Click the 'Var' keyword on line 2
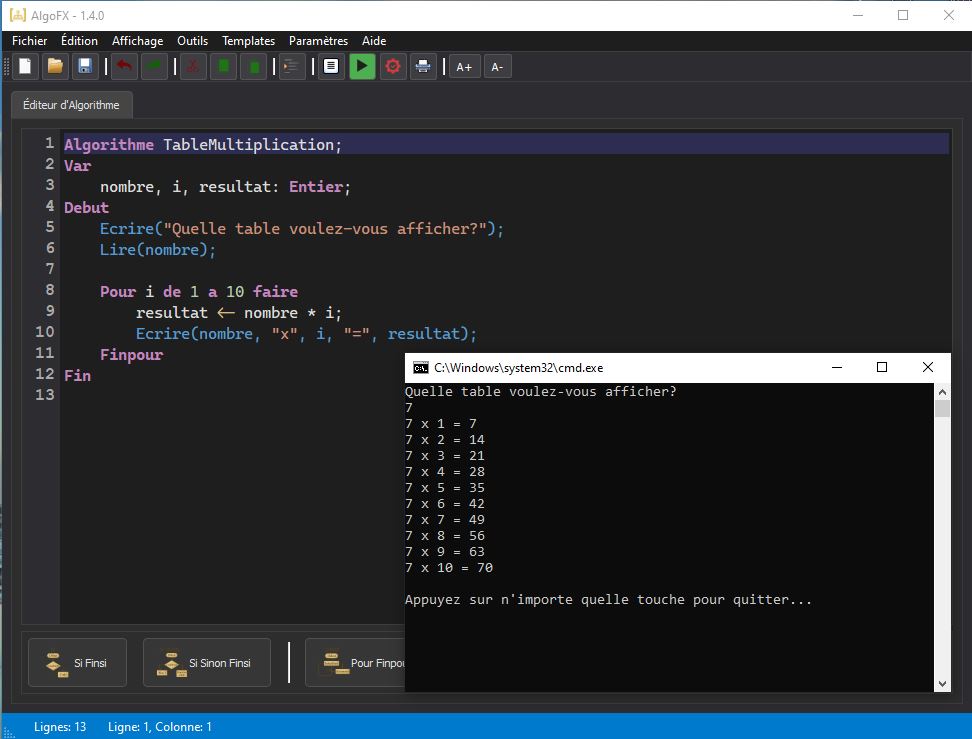Screen dimensions: 972x739 [x=77, y=166]
